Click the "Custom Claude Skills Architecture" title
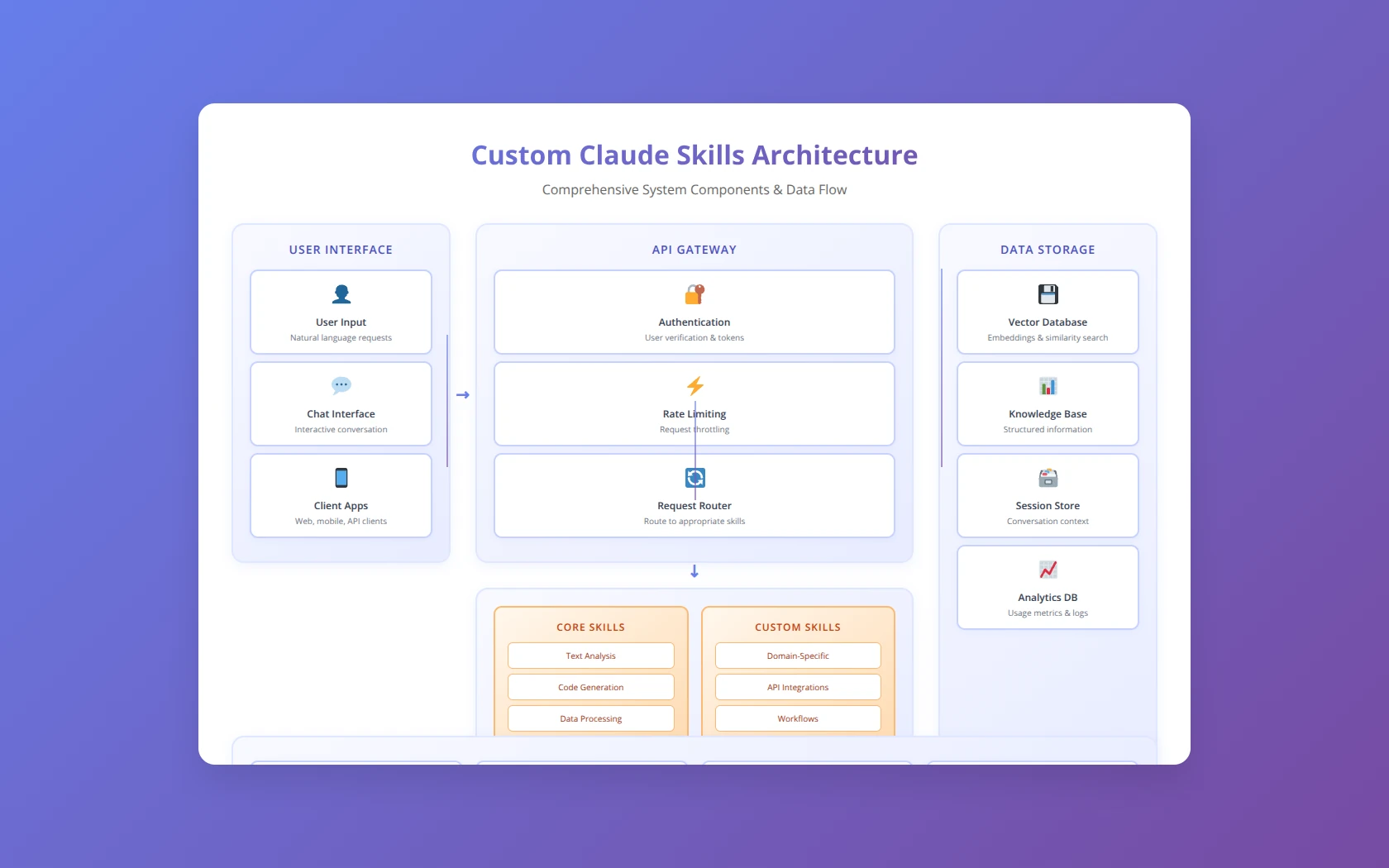Image resolution: width=1389 pixels, height=868 pixels. pyautogui.click(x=694, y=155)
